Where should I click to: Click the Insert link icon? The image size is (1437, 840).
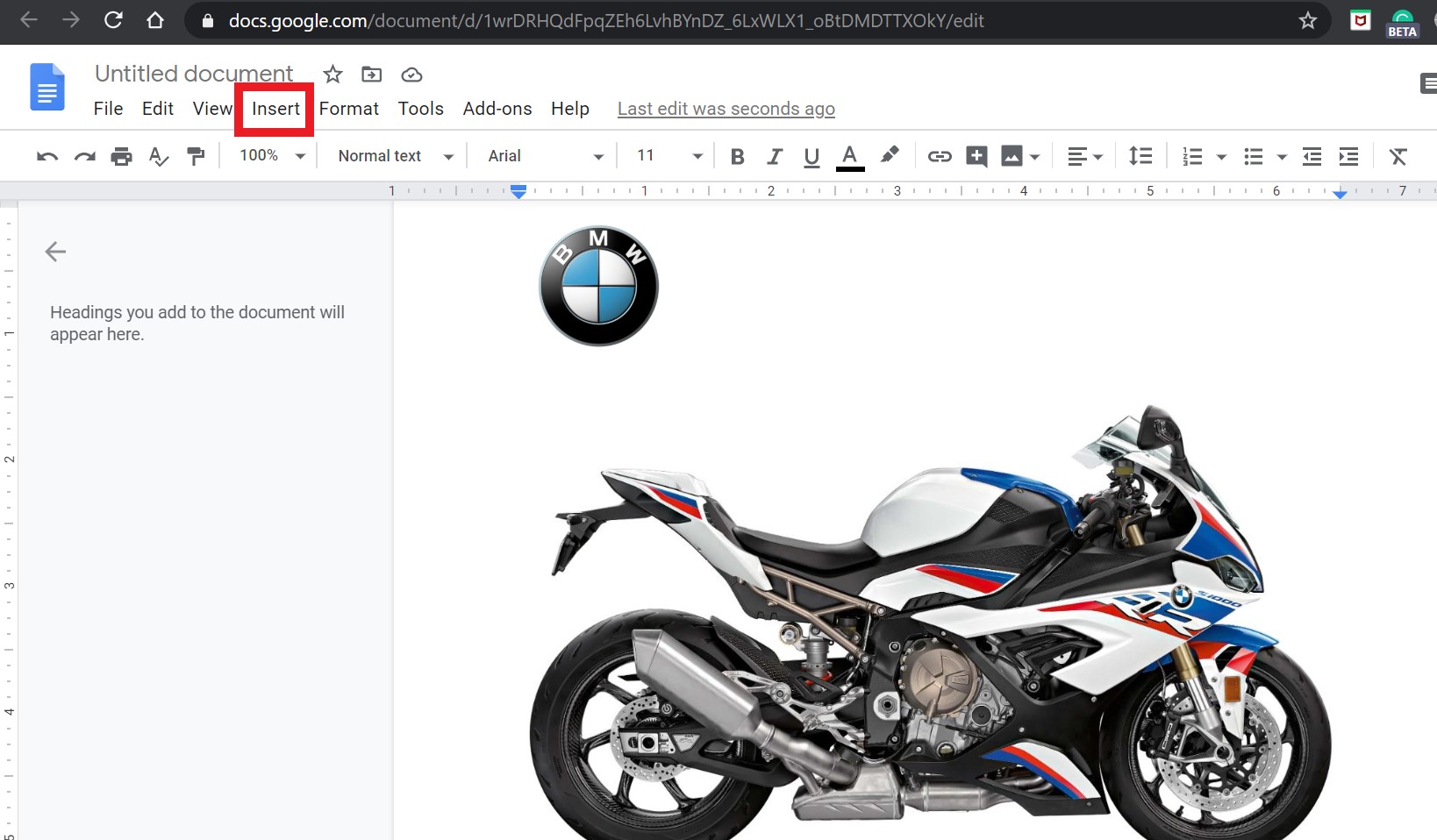[x=940, y=156]
